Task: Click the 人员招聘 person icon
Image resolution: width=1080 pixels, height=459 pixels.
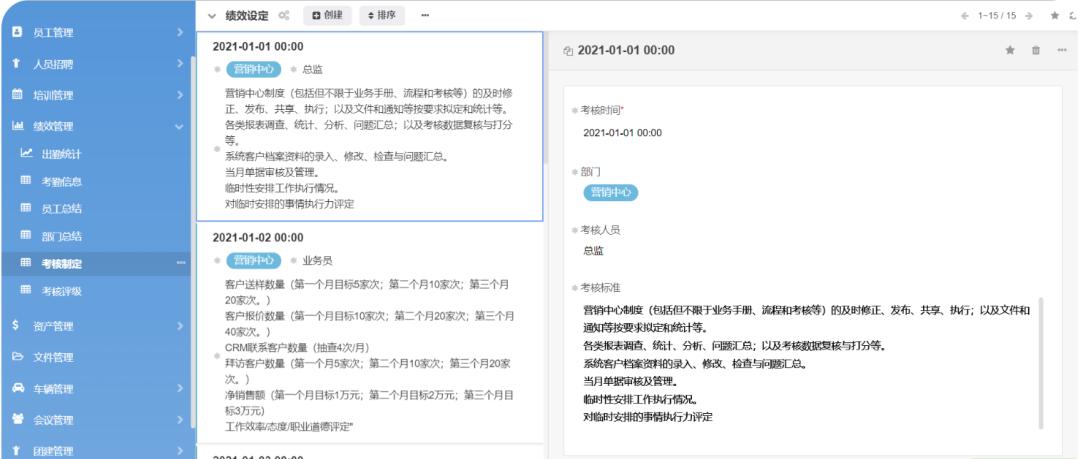Action: pyautogui.click(x=17, y=63)
